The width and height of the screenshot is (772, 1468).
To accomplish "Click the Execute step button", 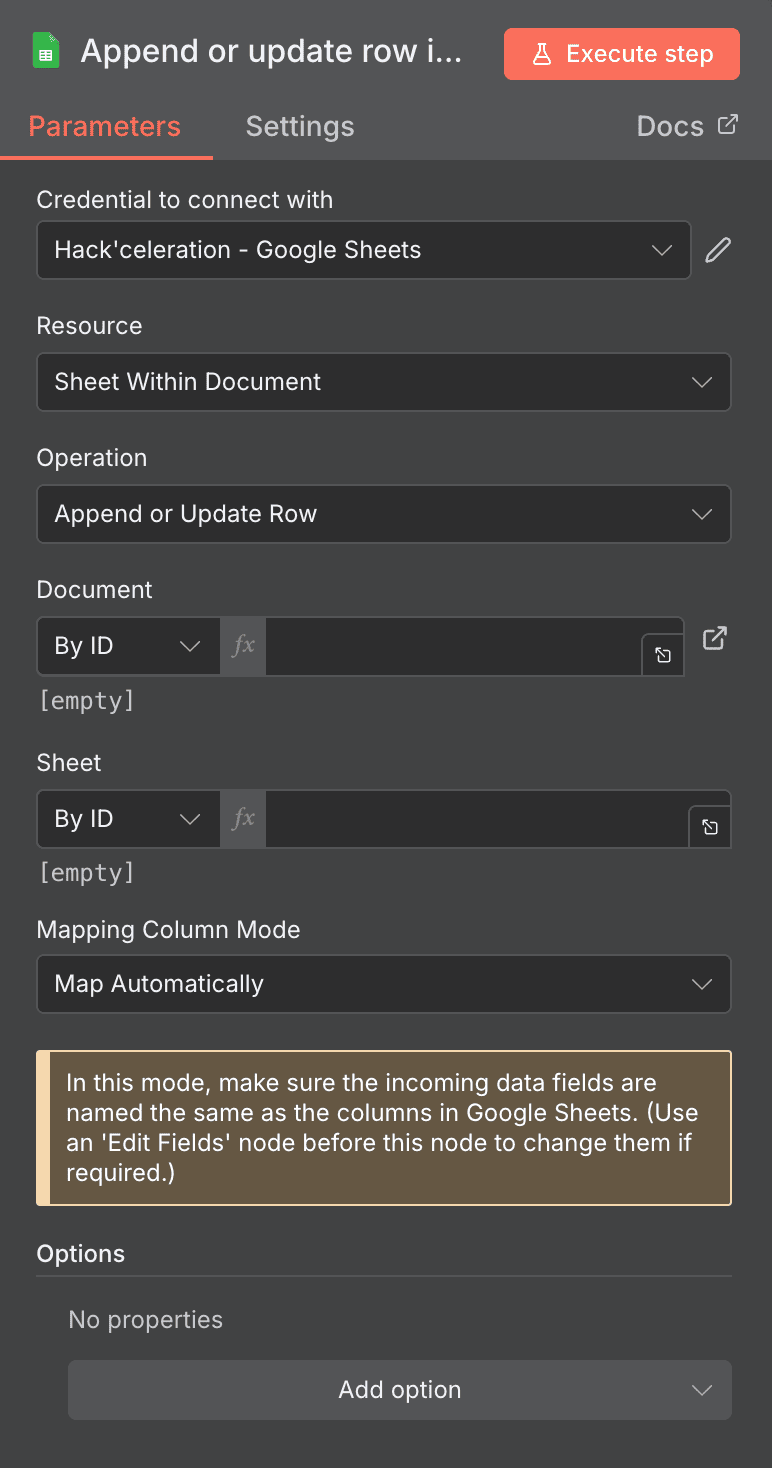I will [x=621, y=54].
